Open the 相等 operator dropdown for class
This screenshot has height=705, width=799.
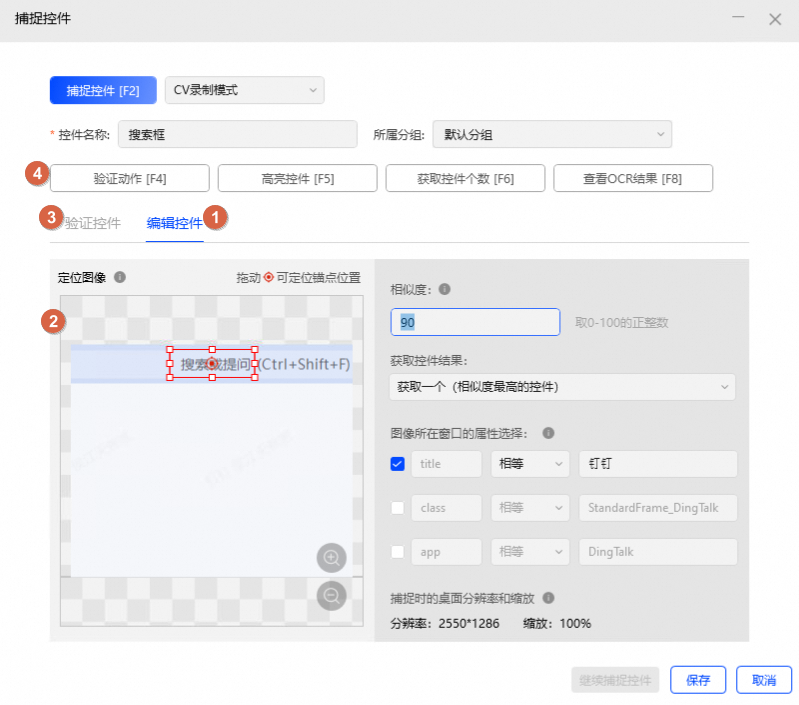pos(530,508)
